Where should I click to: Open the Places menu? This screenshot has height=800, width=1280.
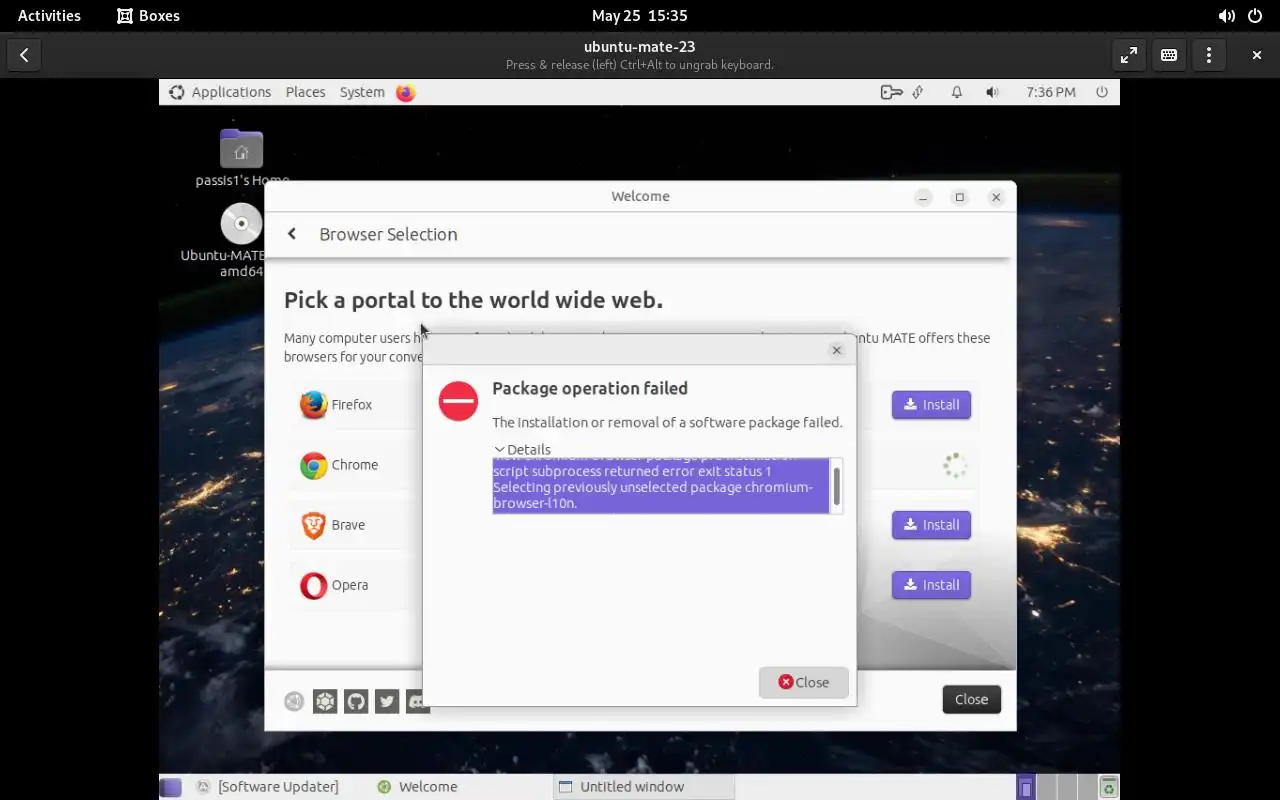coord(305,92)
